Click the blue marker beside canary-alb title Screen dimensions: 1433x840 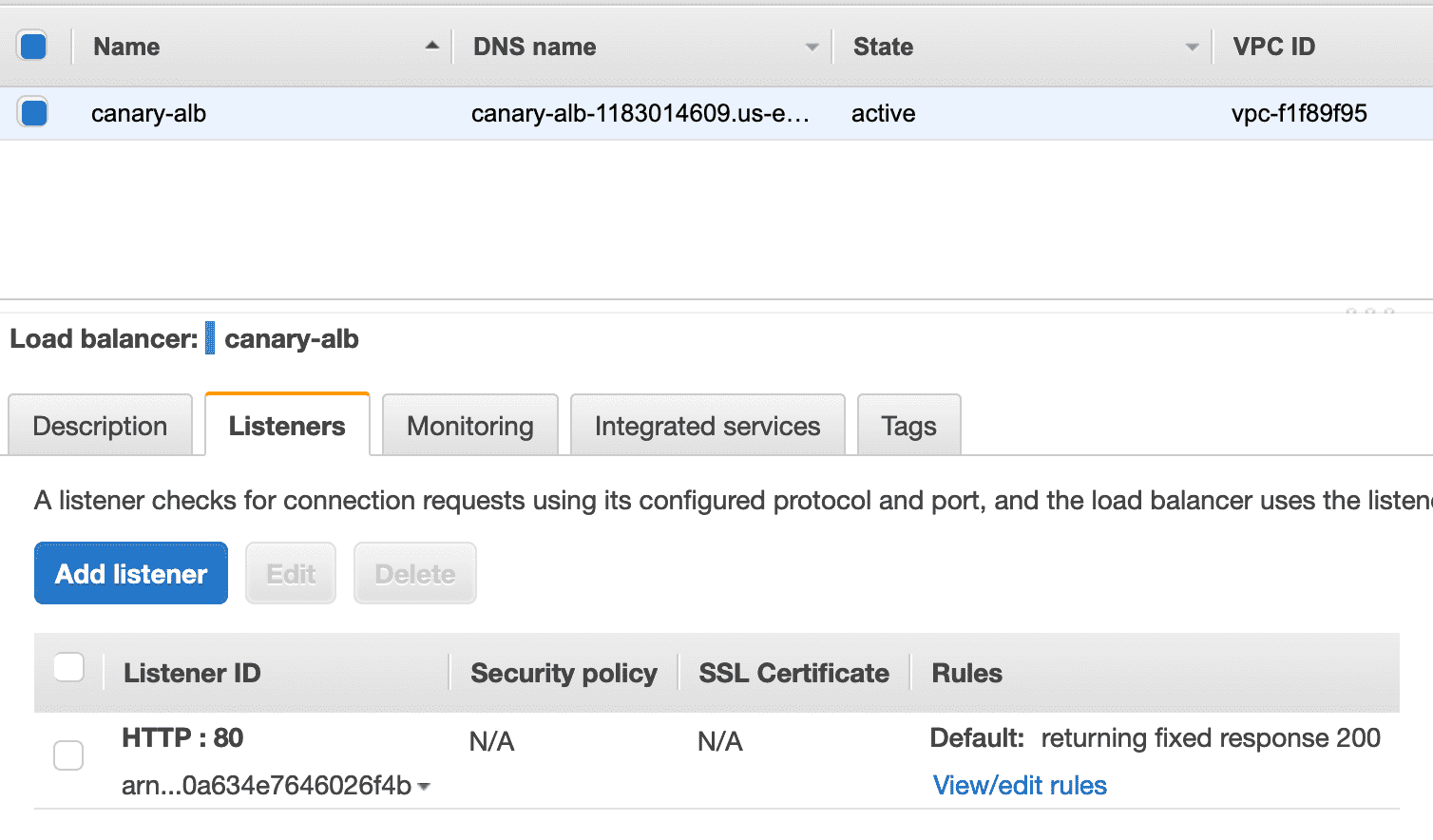(210, 338)
